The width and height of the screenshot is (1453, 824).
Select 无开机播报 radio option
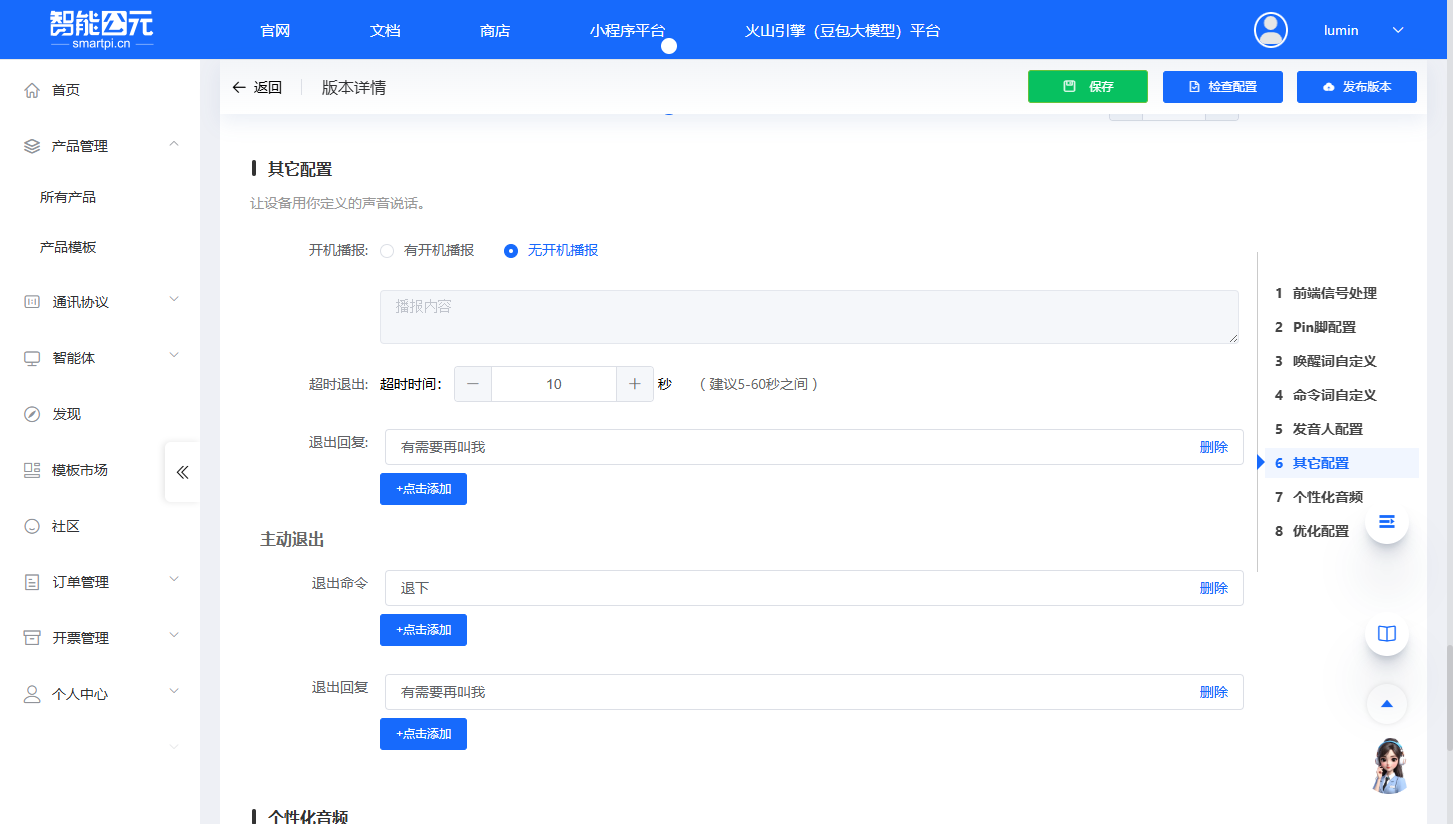511,251
